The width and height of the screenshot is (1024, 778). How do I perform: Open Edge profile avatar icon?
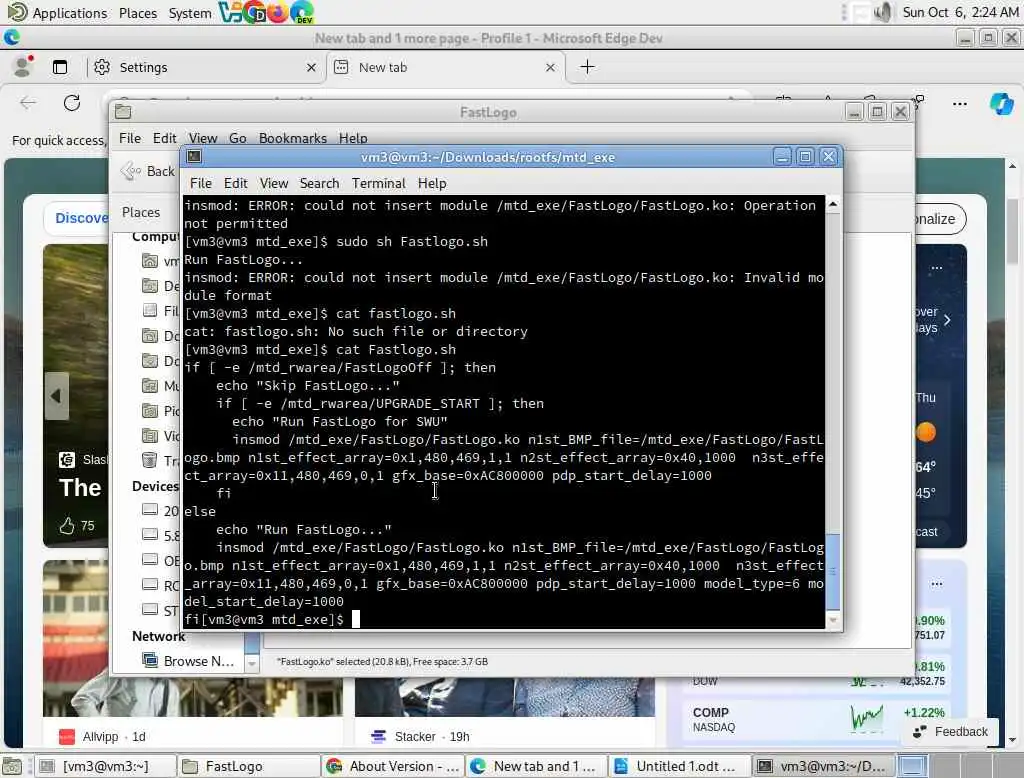click(24, 67)
